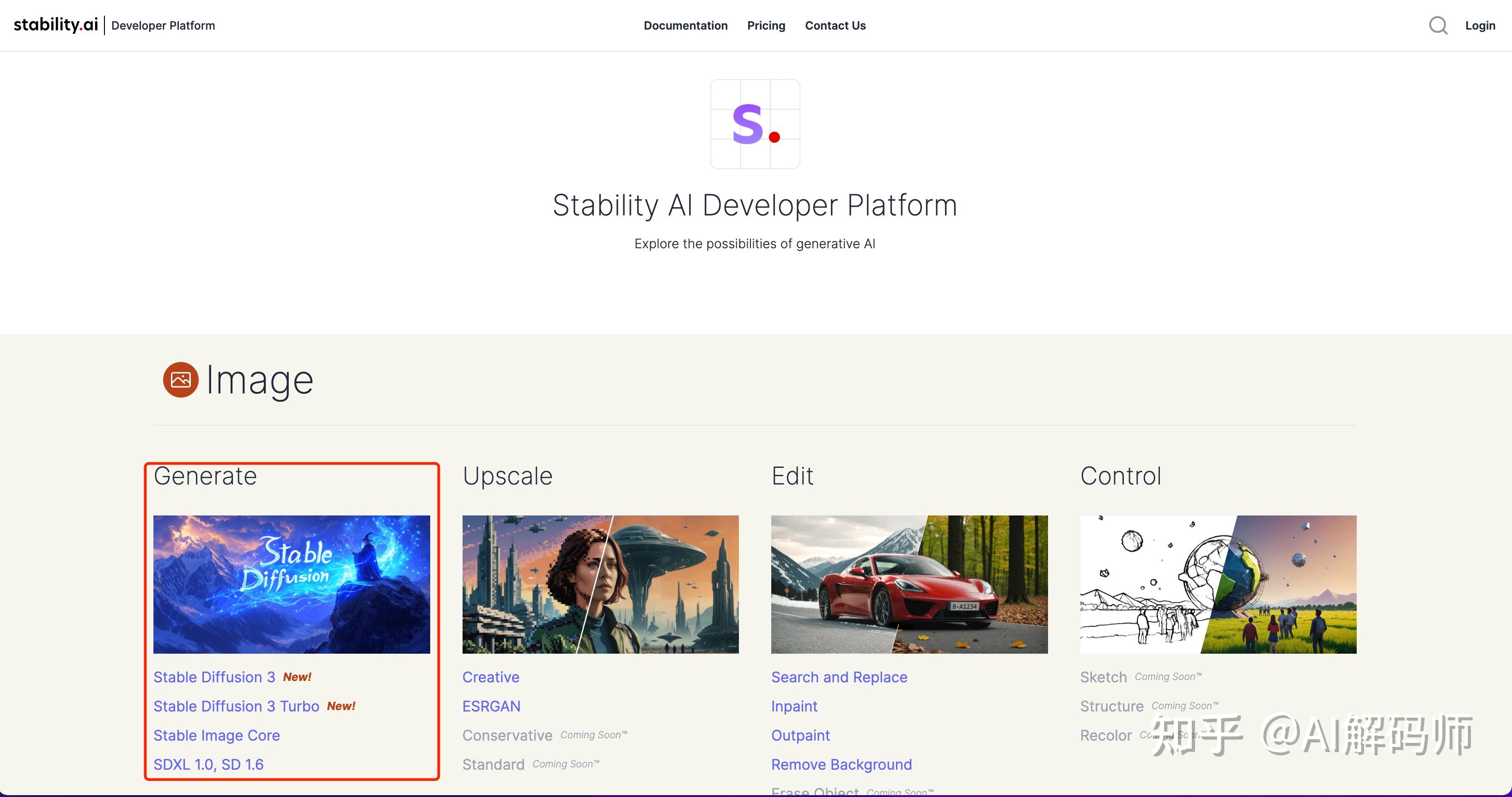The image size is (1512, 797).
Task: Click the Upscale comparison image
Action: [x=600, y=585]
